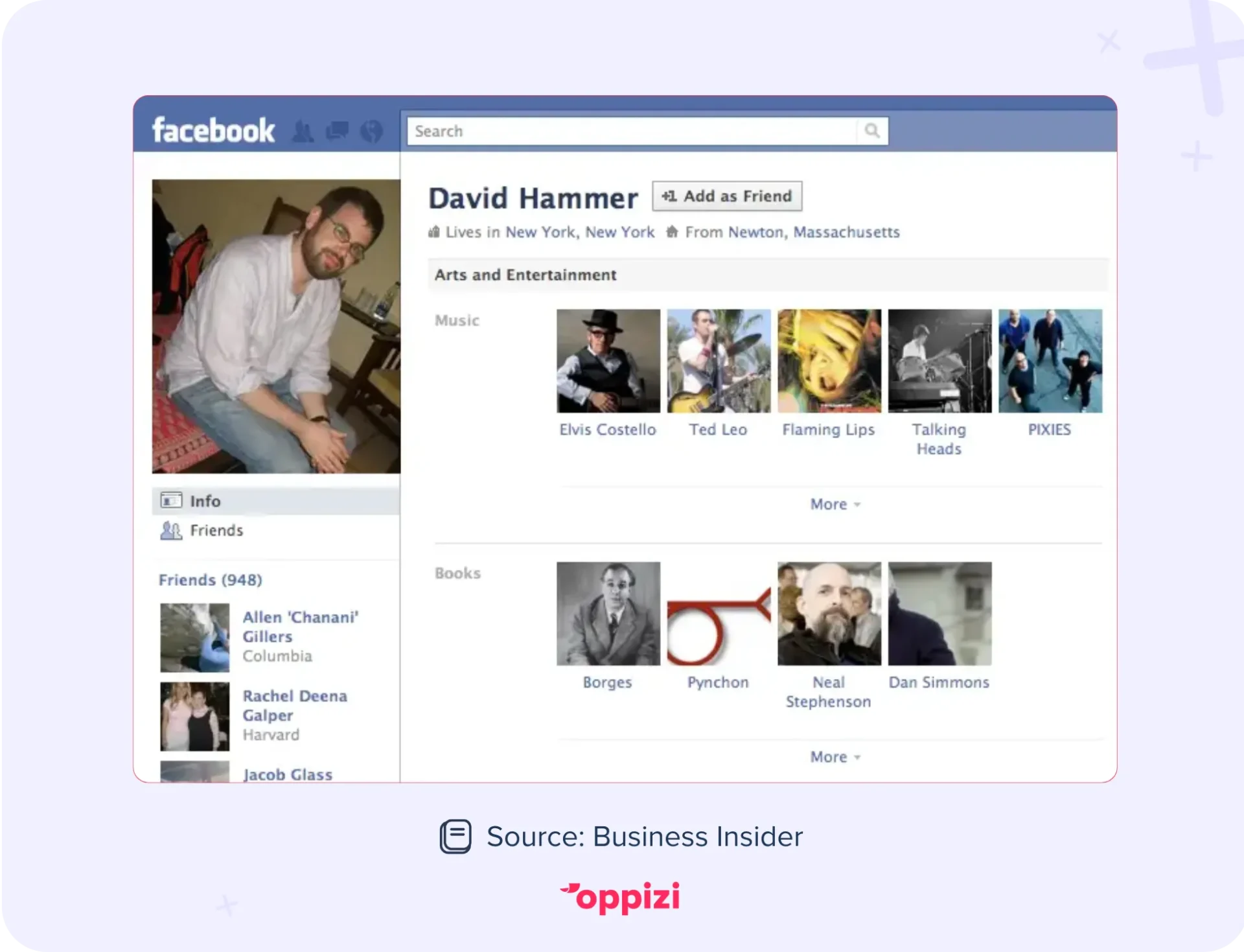Click Allen 'Chanani' Gillers friend photo

[x=195, y=638]
